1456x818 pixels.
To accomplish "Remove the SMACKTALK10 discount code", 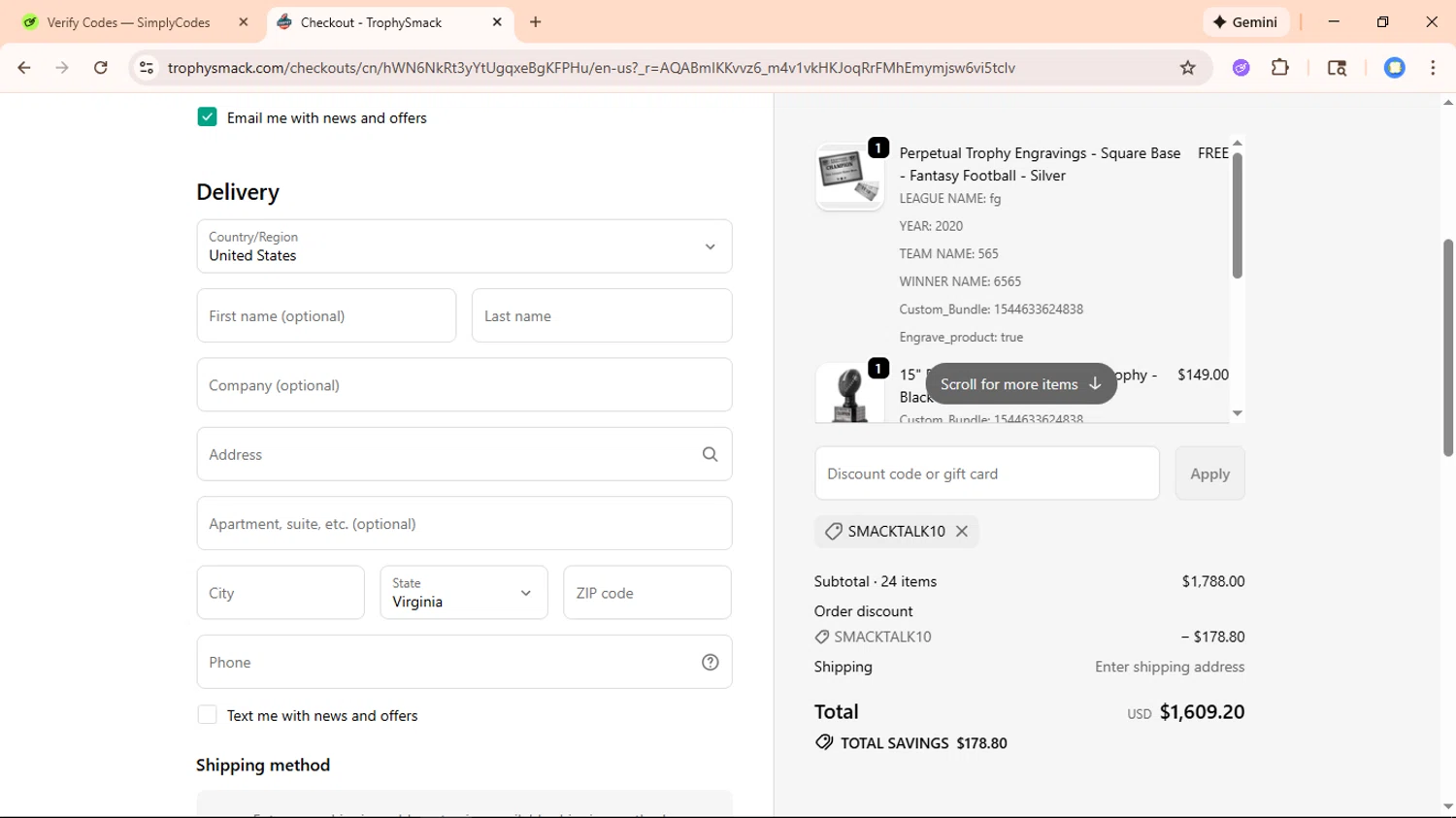I will pos(962,532).
